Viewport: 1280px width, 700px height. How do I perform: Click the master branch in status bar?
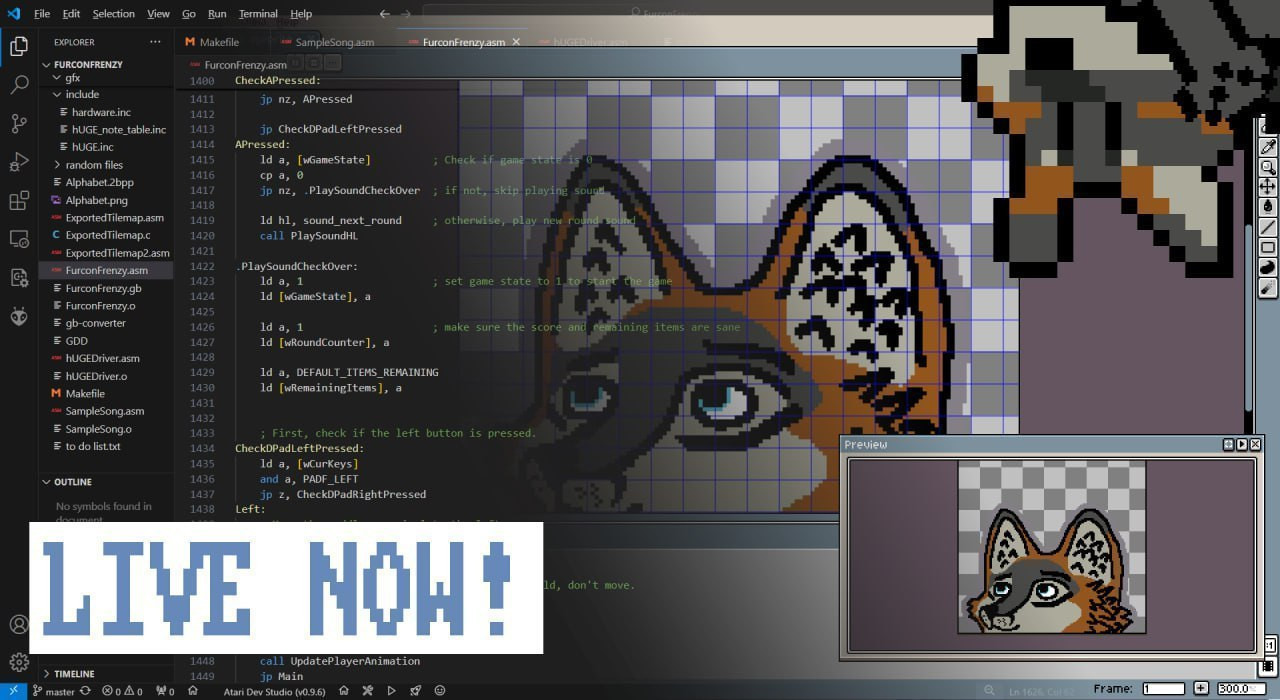click(53, 691)
